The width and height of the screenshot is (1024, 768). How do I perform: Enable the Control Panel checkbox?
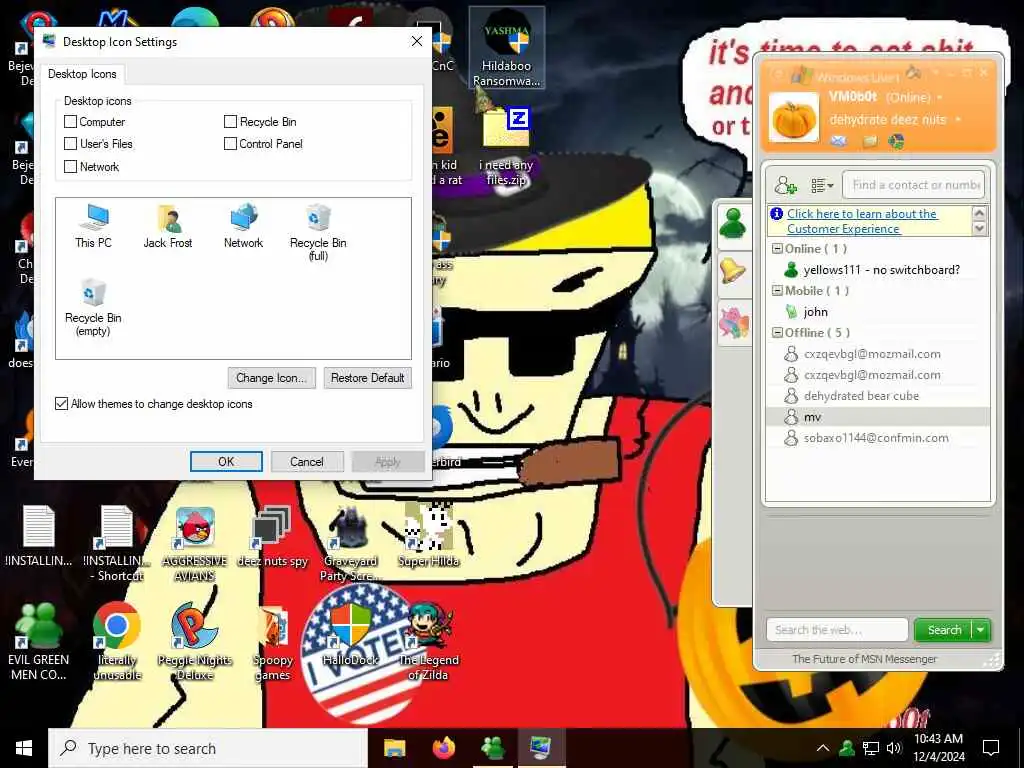230,144
